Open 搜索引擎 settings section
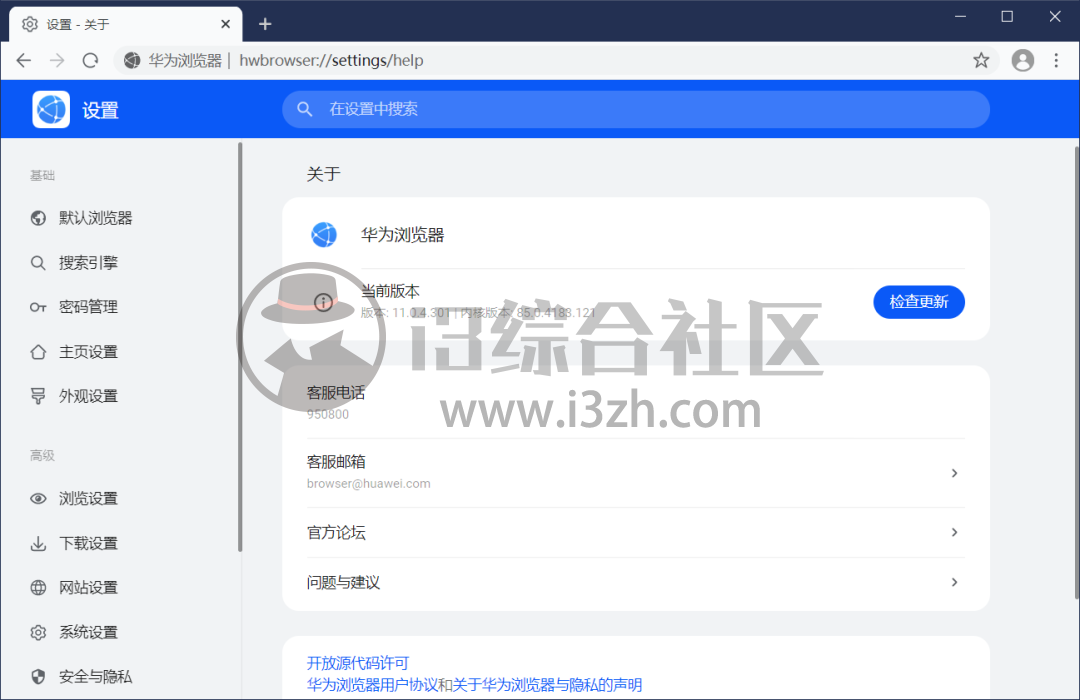This screenshot has width=1080, height=700. pos(88,262)
